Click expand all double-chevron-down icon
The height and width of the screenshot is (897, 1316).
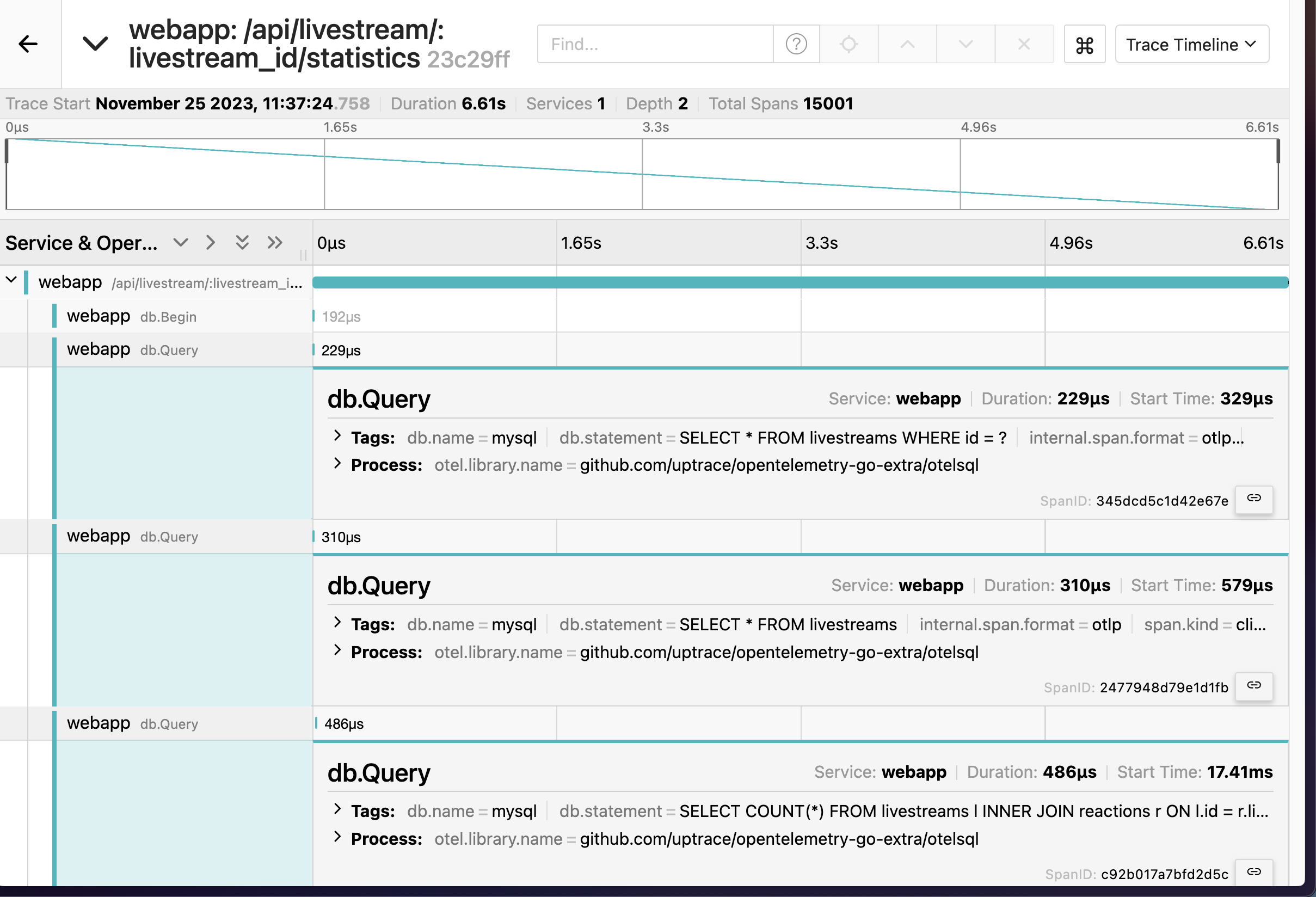click(x=242, y=243)
